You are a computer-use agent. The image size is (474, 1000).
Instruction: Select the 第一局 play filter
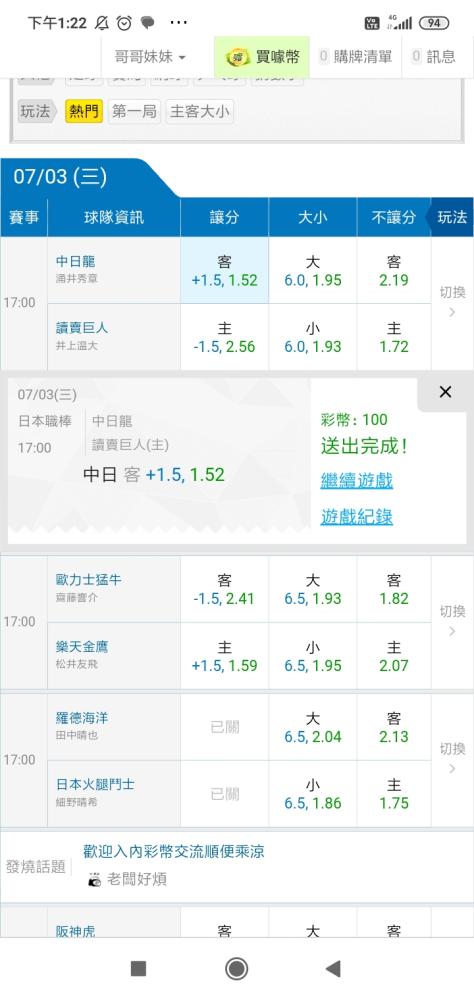[134, 112]
